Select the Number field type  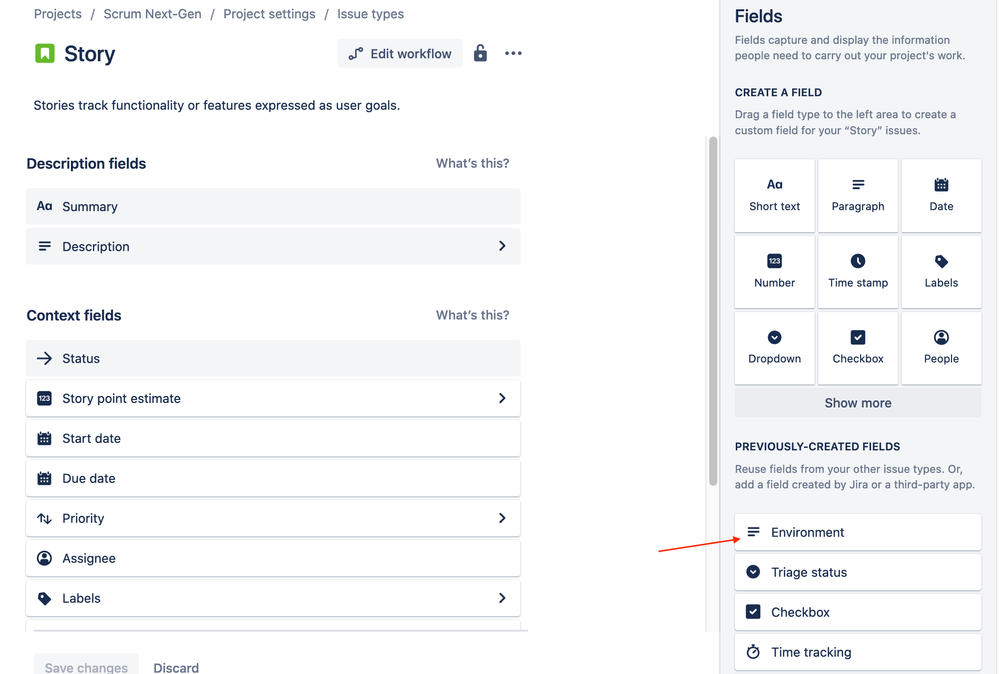click(775, 272)
